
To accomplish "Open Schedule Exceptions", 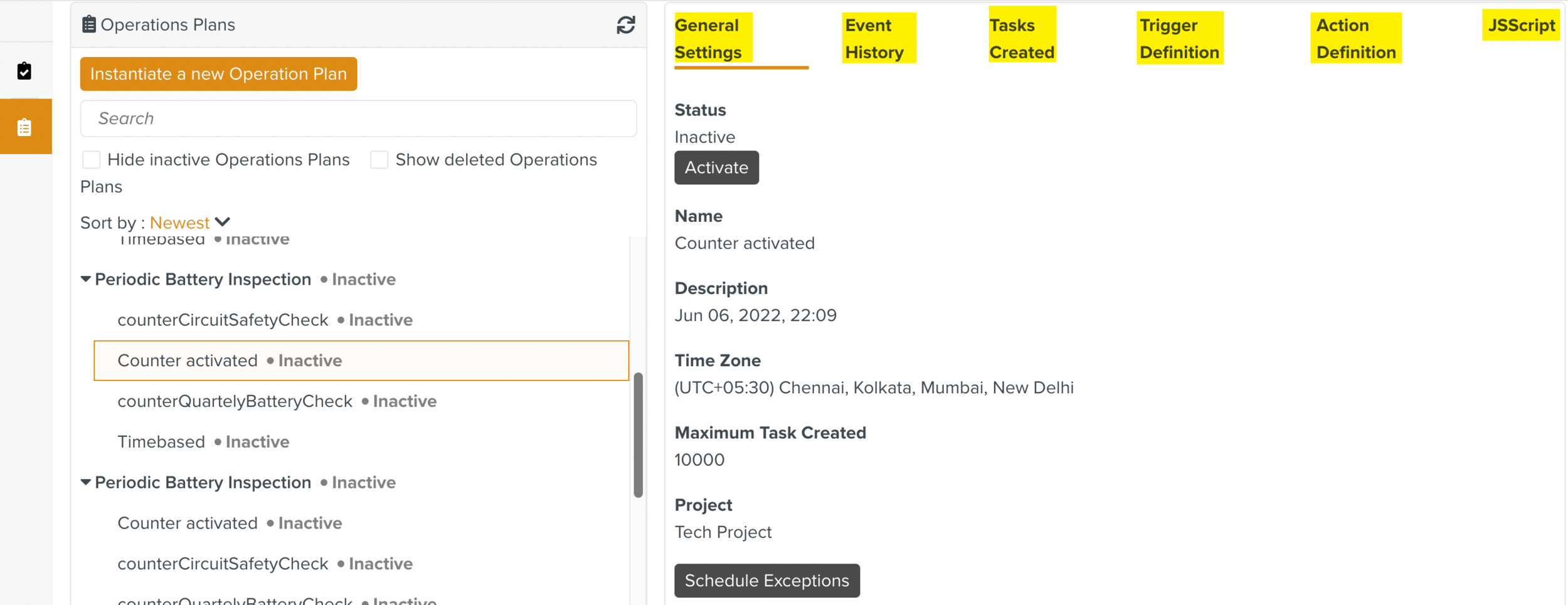I will (x=766, y=581).
